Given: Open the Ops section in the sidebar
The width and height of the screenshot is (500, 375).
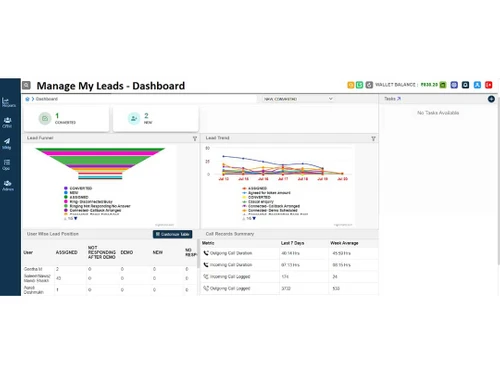Looking at the screenshot, I should coord(6,165).
